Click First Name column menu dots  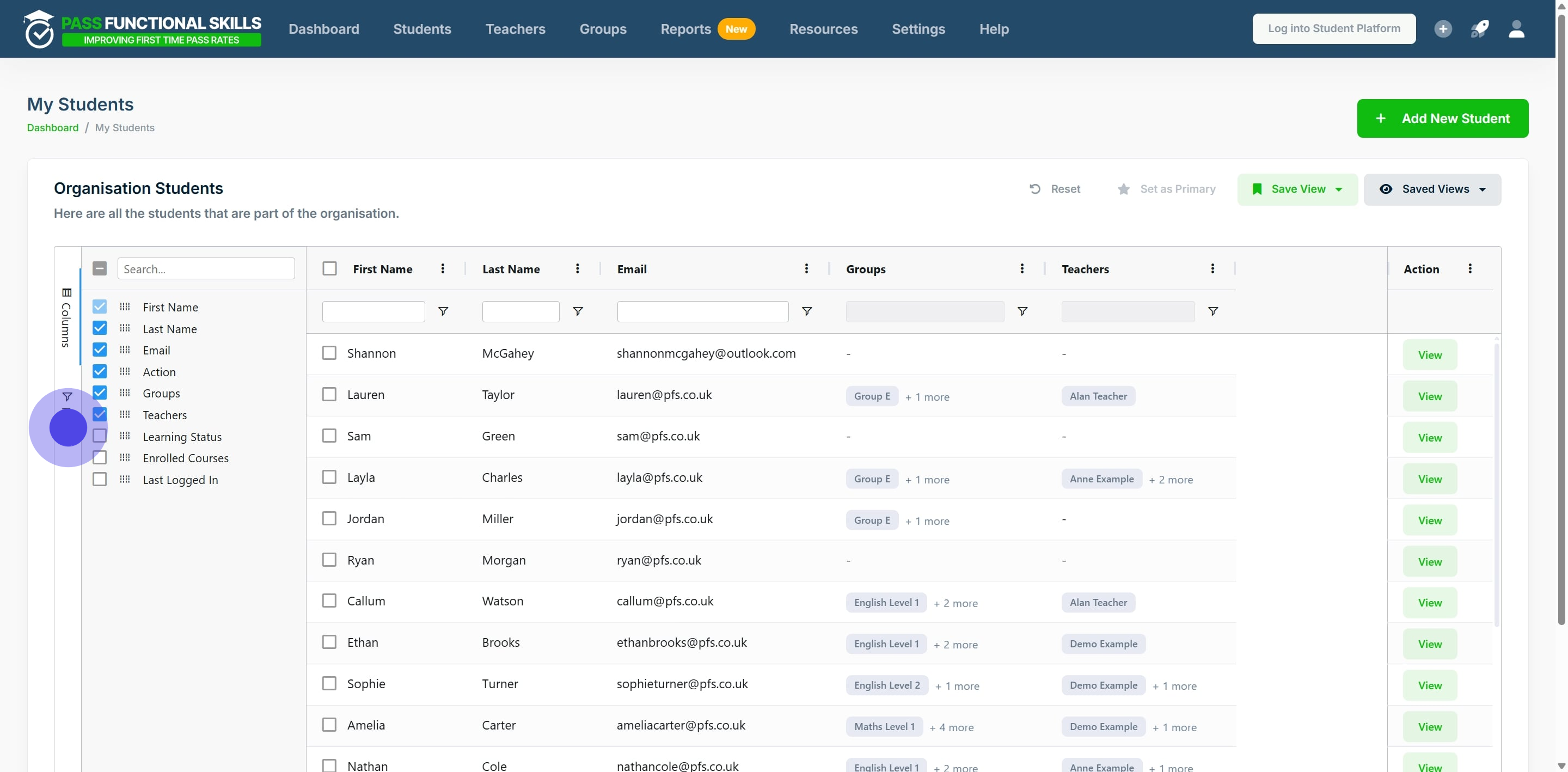tap(443, 268)
